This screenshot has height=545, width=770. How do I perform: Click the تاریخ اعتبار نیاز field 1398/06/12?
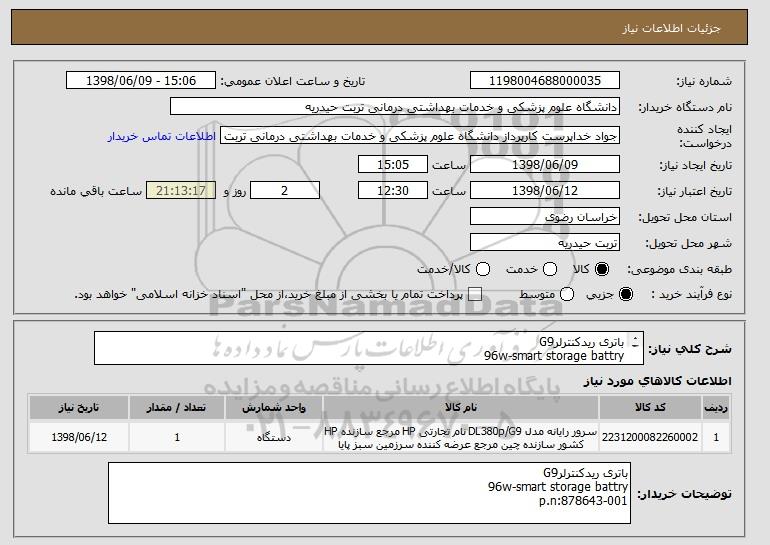pos(545,191)
